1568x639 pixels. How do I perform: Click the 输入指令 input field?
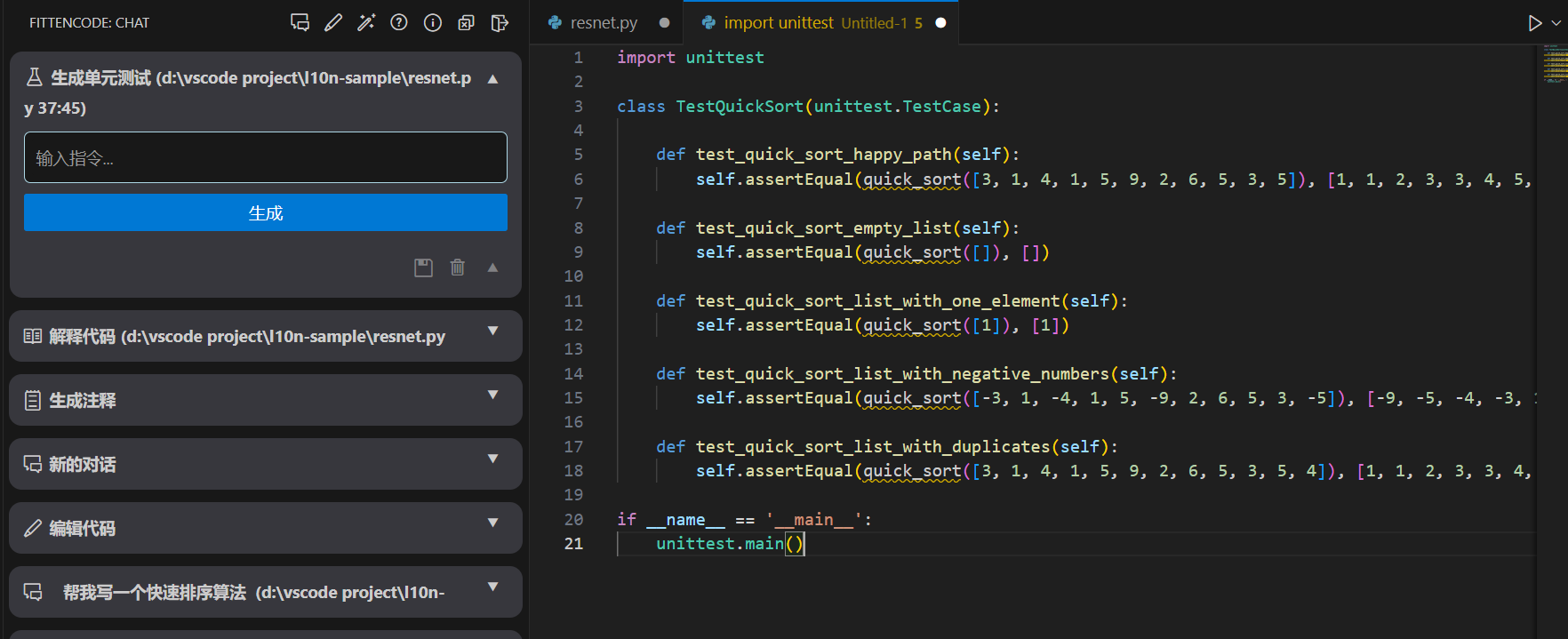[x=265, y=158]
